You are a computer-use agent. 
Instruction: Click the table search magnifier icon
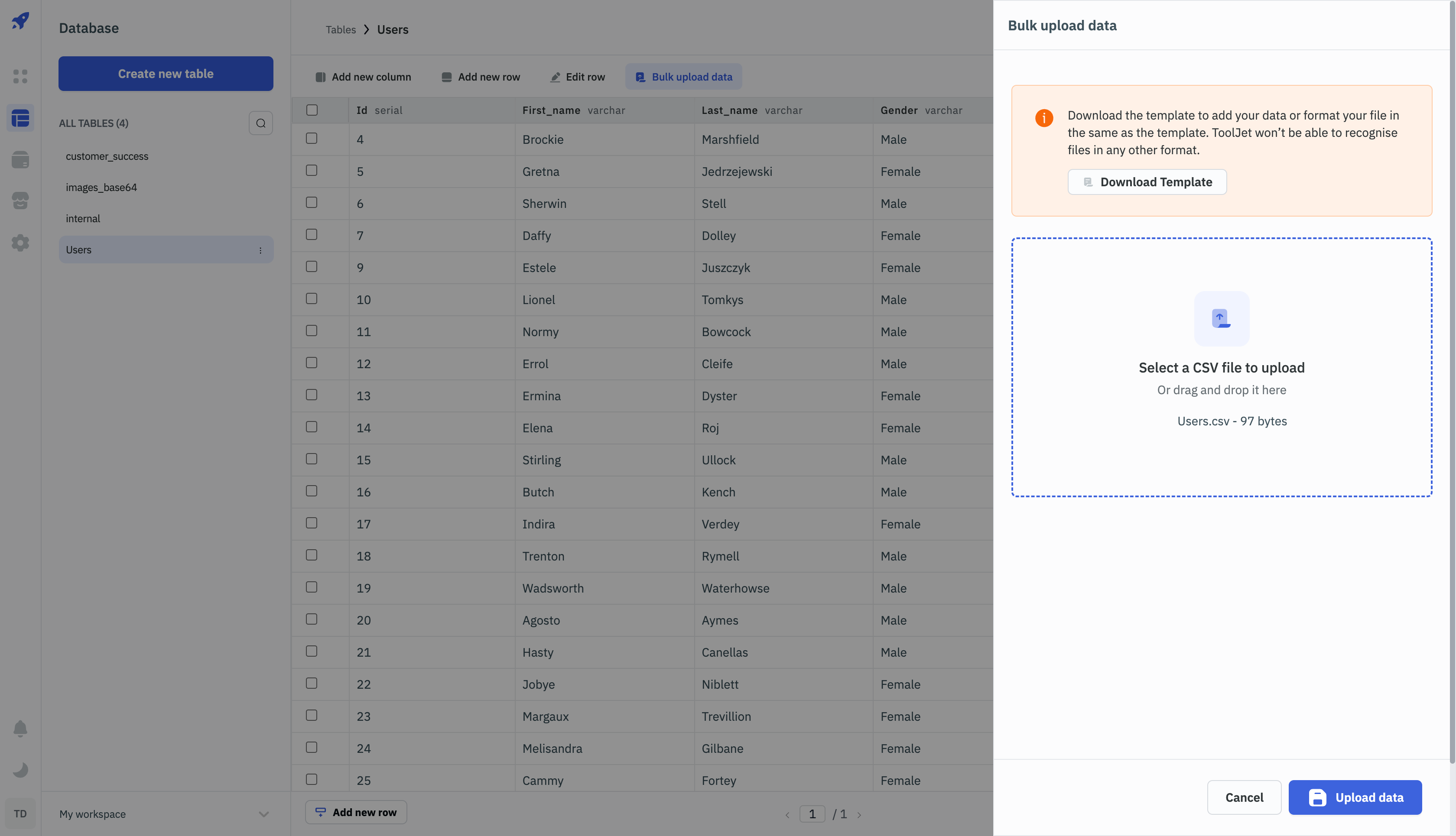(x=261, y=123)
